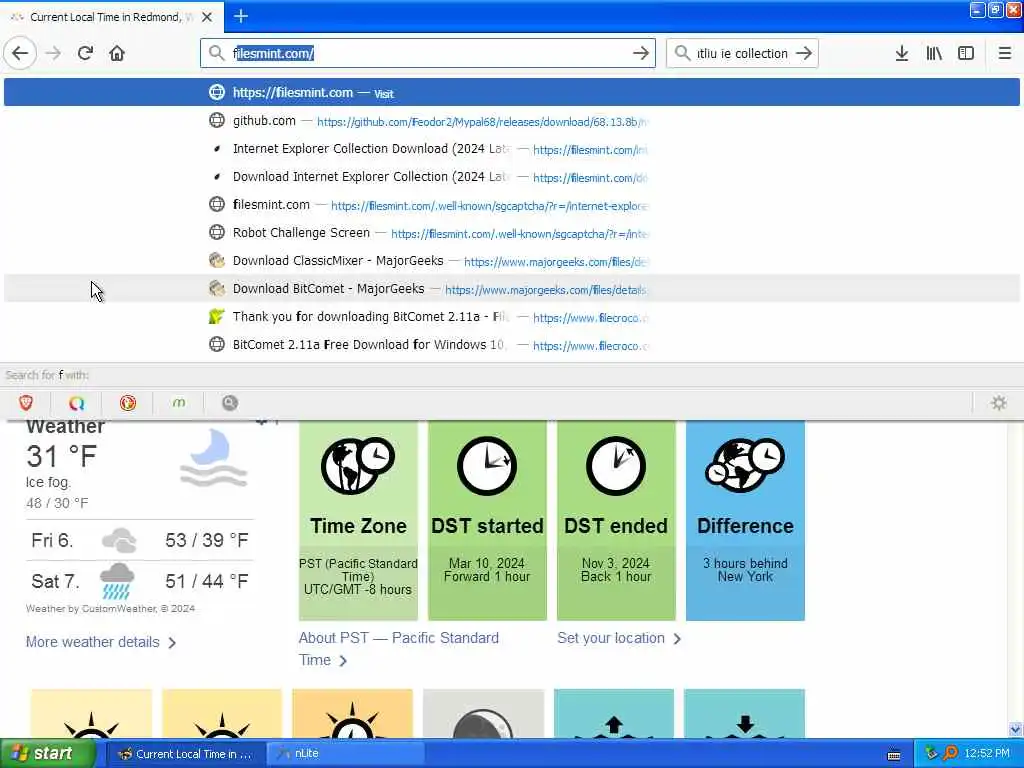The width and height of the screenshot is (1024, 768).
Task: Click the DST ended clock tile
Action: click(616, 520)
